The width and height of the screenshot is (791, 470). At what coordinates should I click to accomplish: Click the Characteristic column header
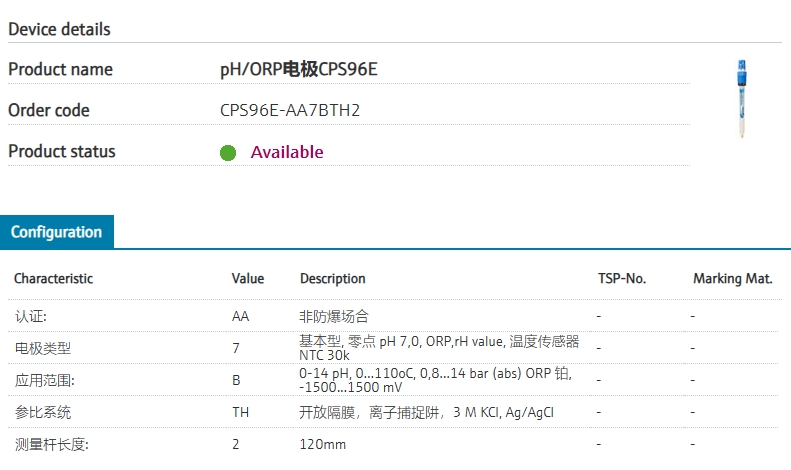tap(53, 278)
